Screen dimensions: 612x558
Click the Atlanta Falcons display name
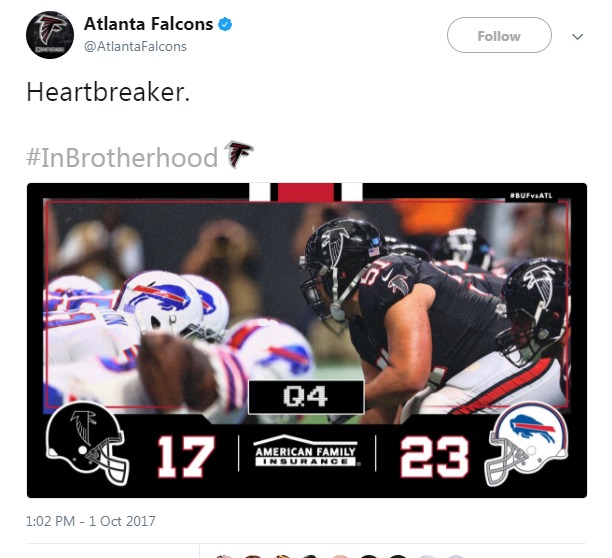(148, 24)
